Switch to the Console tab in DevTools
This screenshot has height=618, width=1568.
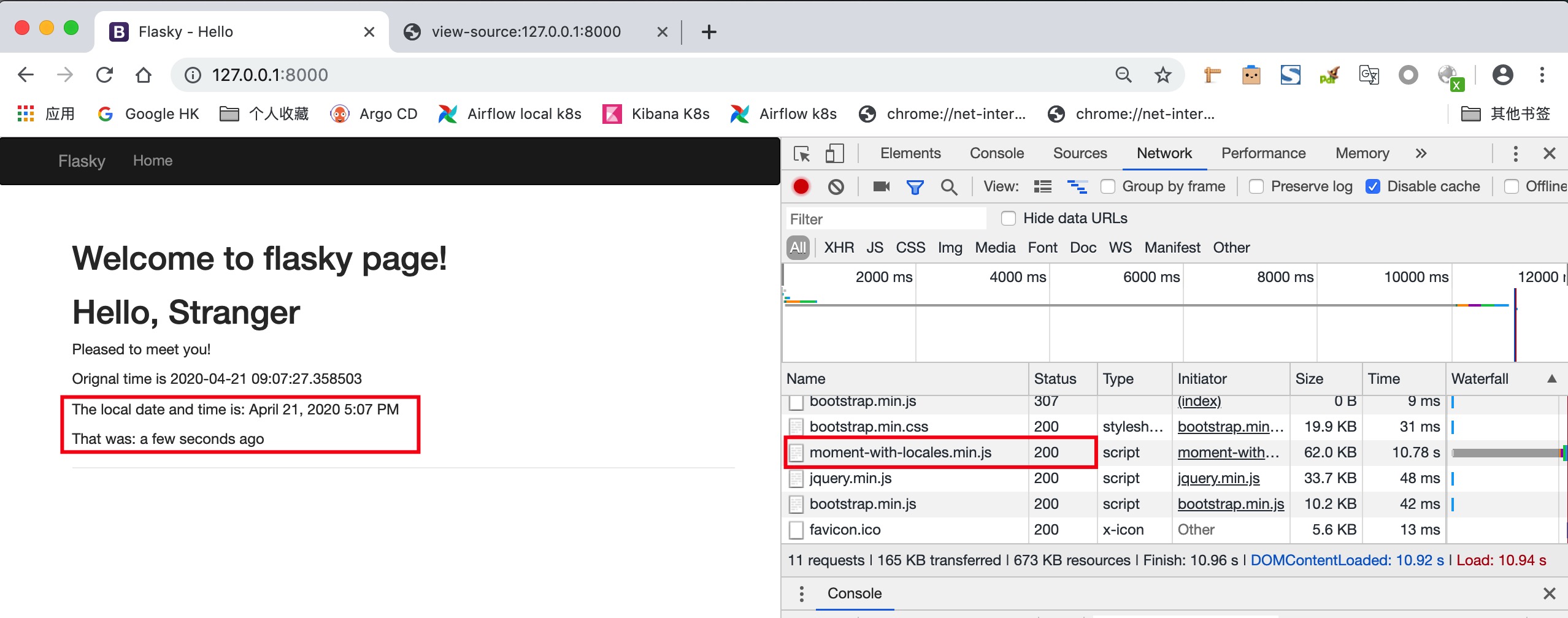click(996, 153)
